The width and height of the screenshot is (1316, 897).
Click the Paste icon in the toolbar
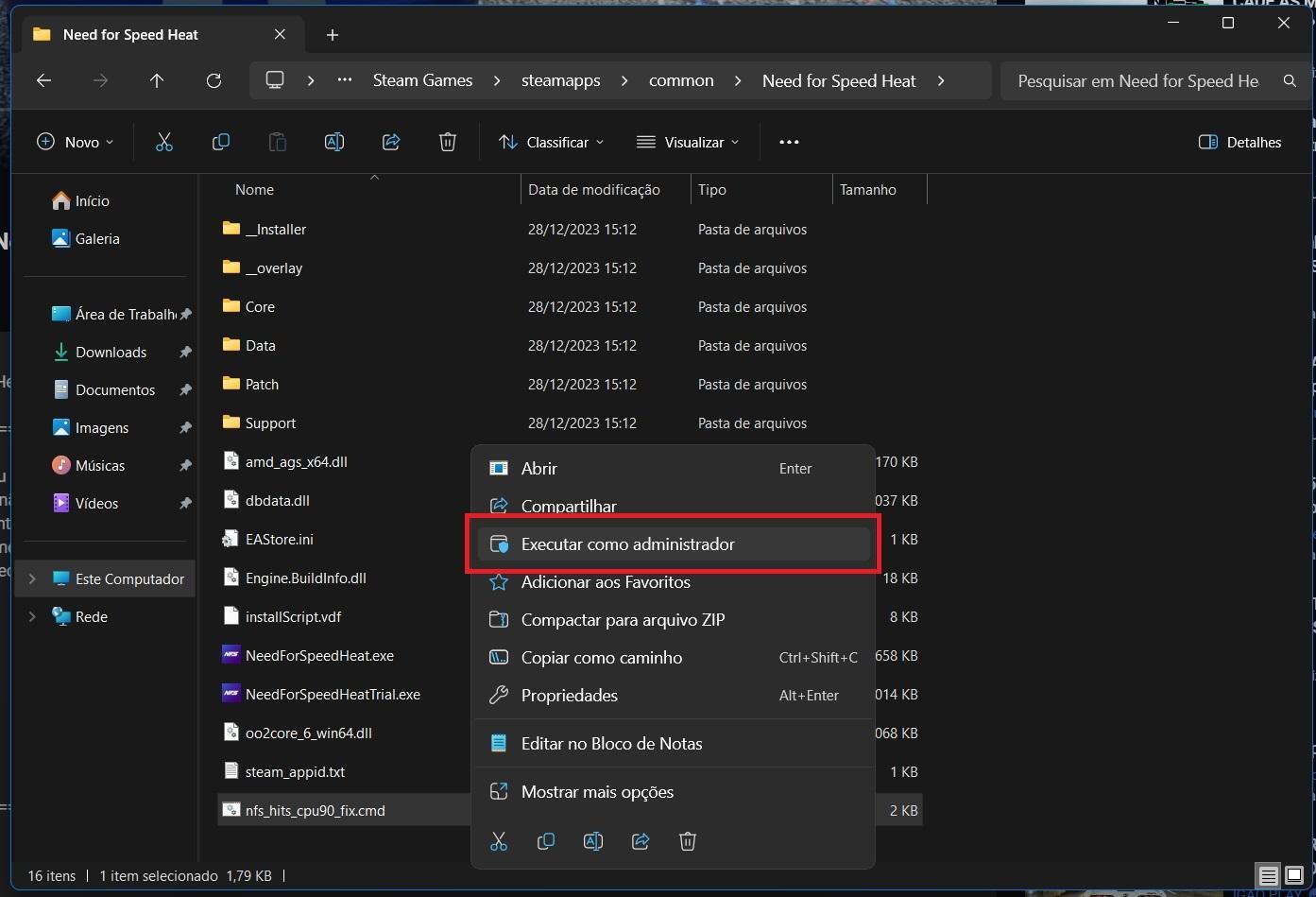coord(278,142)
